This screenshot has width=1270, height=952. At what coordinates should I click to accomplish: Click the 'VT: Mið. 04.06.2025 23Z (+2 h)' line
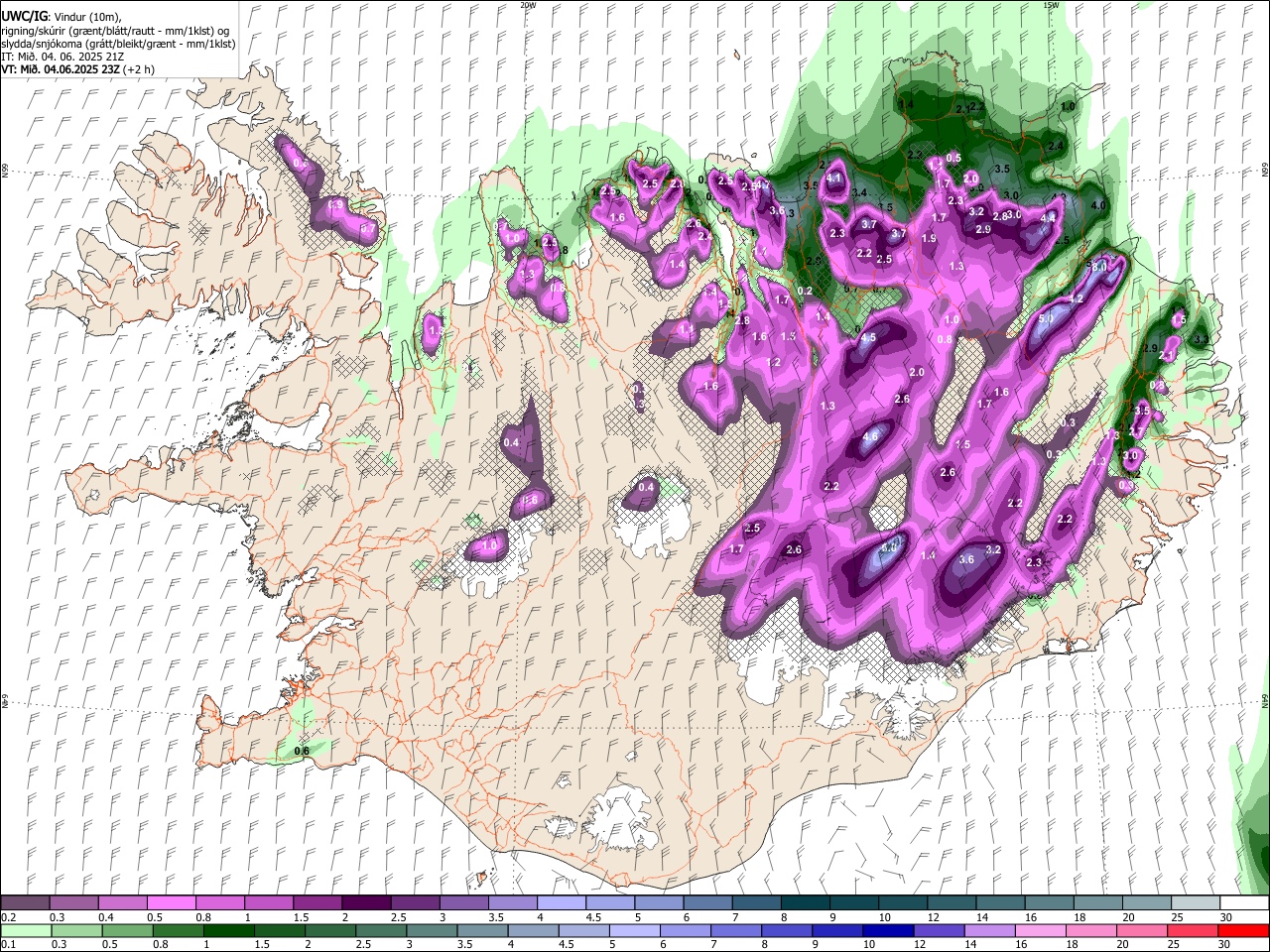(x=77, y=69)
